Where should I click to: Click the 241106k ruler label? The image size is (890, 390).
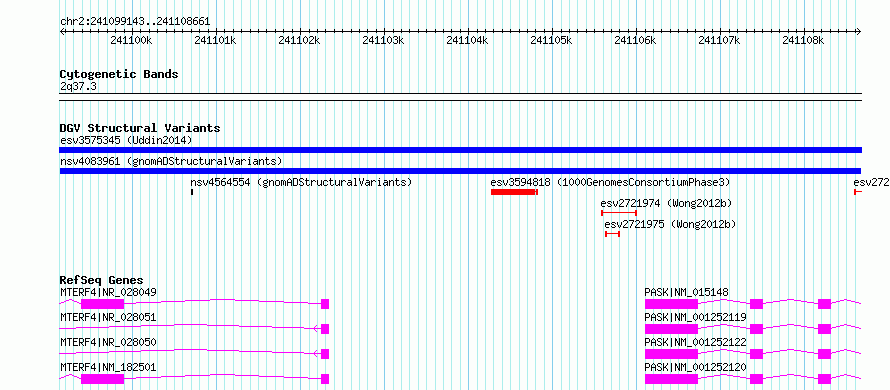pyautogui.click(x=635, y=40)
